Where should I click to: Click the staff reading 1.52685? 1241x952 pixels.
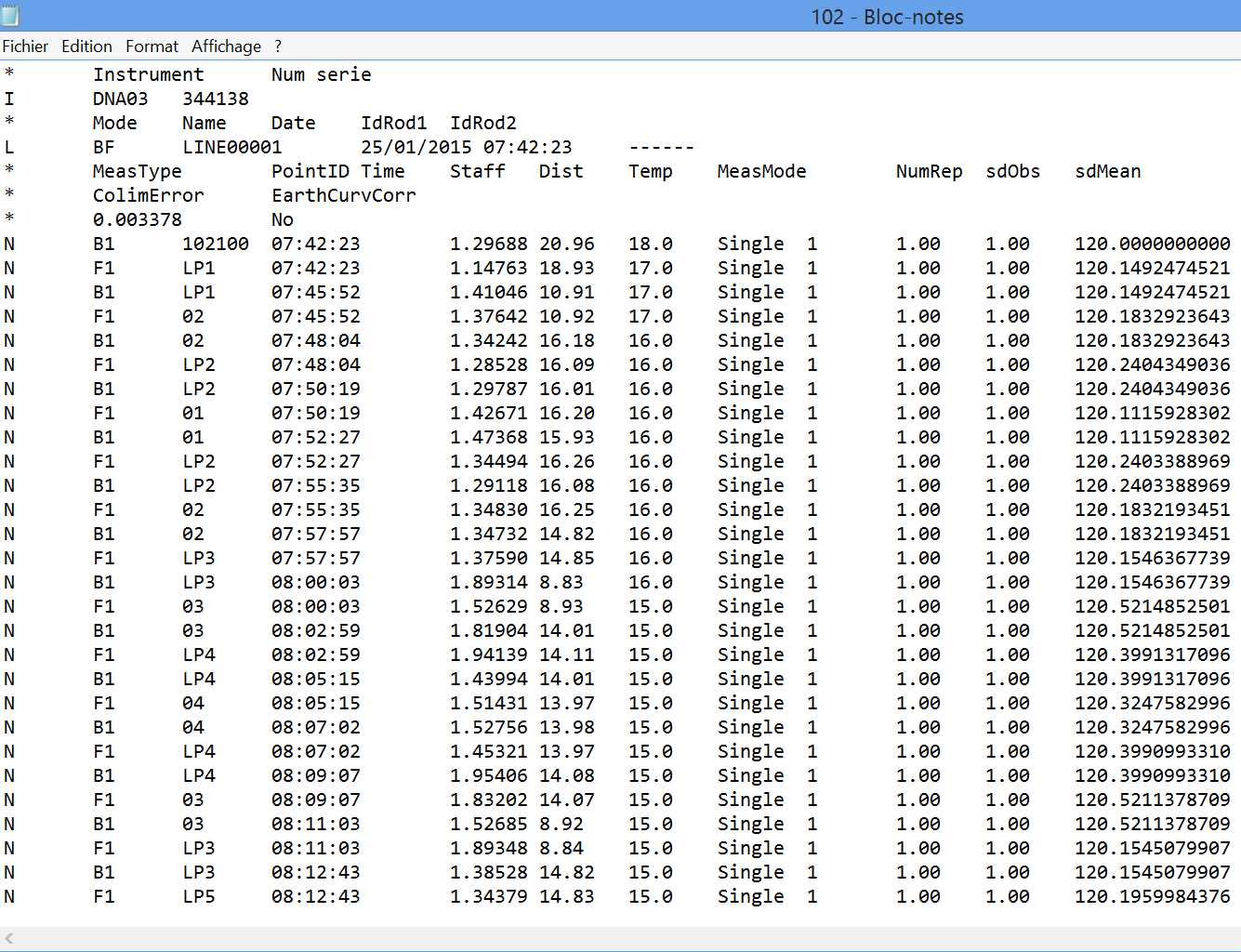(x=489, y=824)
